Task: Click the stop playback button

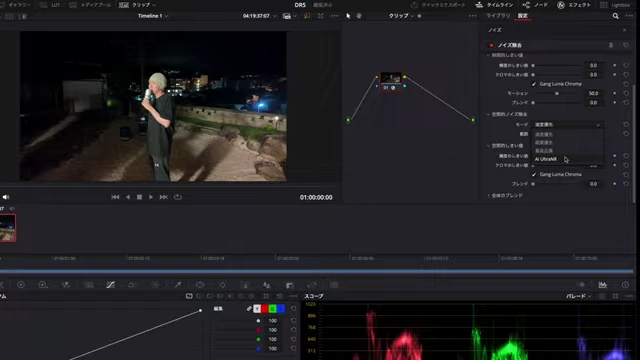Action: tap(139, 197)
